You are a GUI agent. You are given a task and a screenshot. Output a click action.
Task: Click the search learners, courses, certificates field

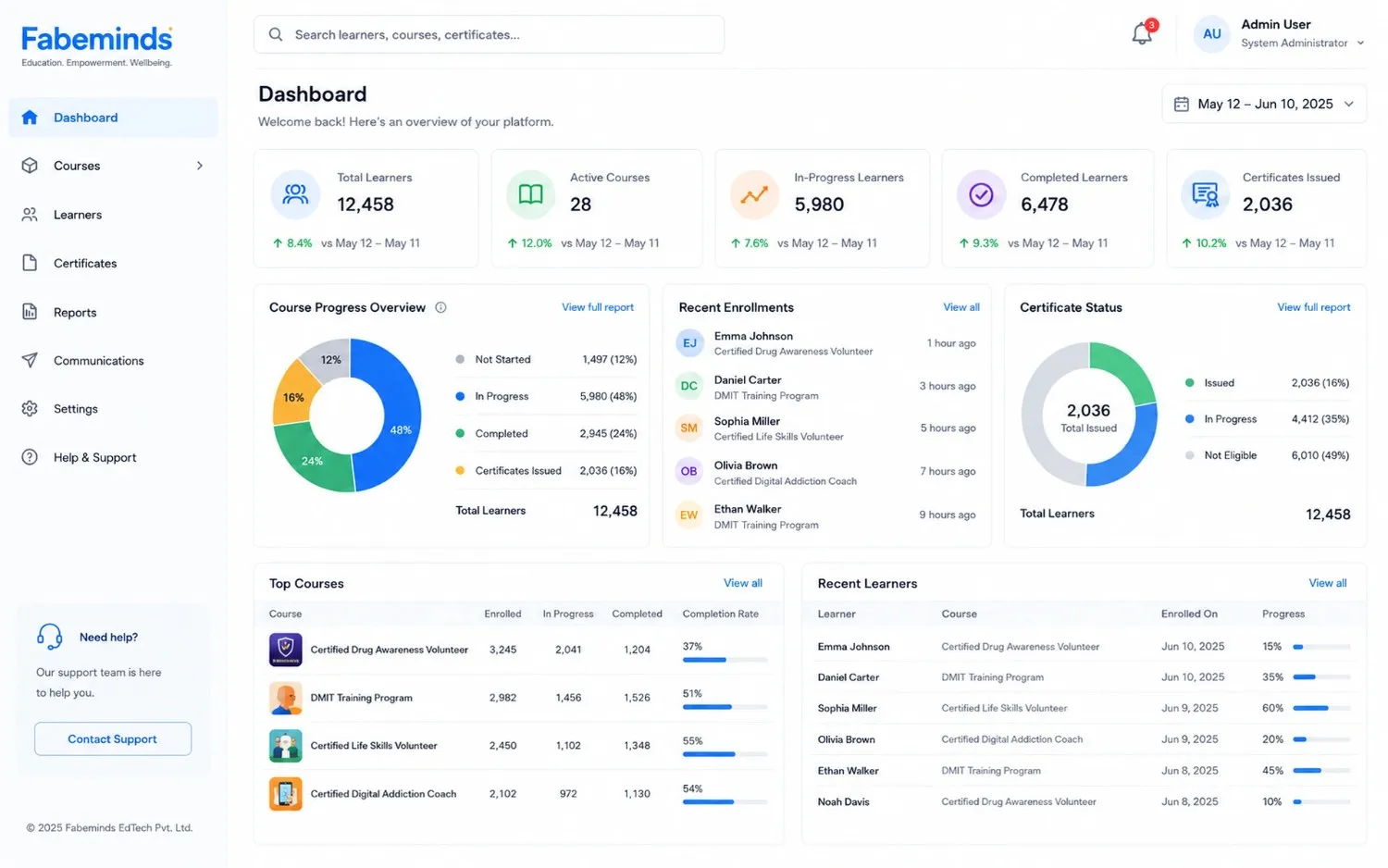[489, 34]
